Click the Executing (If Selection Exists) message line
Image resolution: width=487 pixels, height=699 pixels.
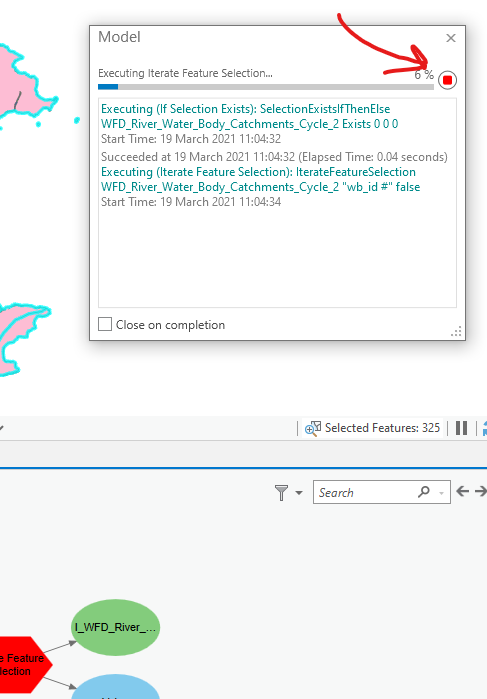(245, 109)
